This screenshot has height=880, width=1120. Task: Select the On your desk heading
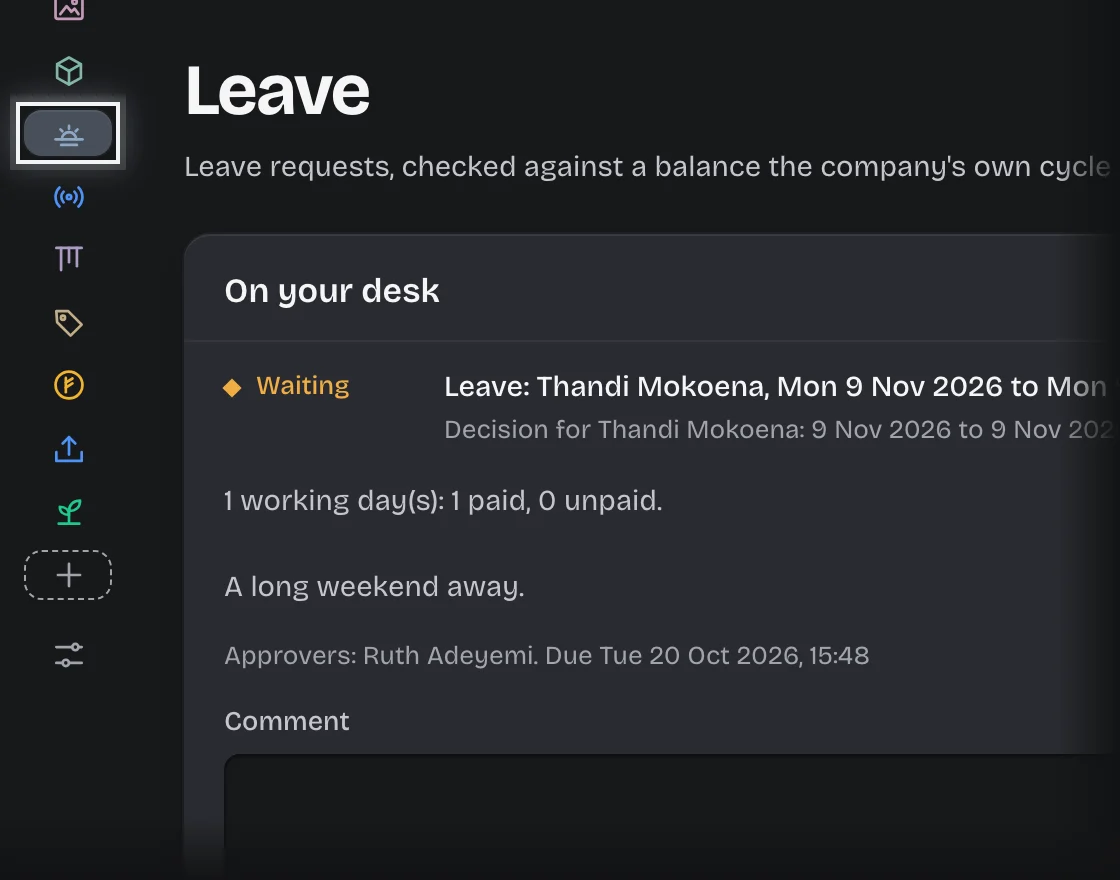332,291
